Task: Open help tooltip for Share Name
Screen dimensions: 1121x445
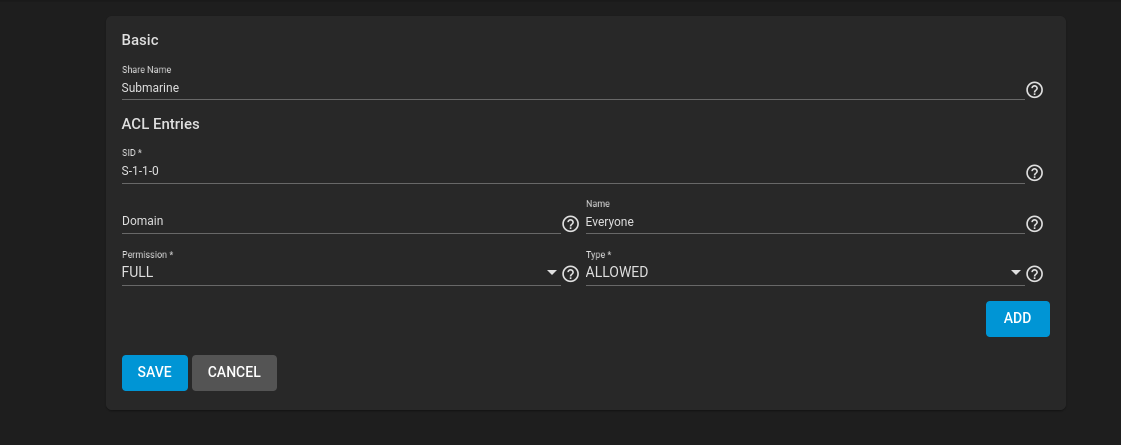Action: [1034, 90]
